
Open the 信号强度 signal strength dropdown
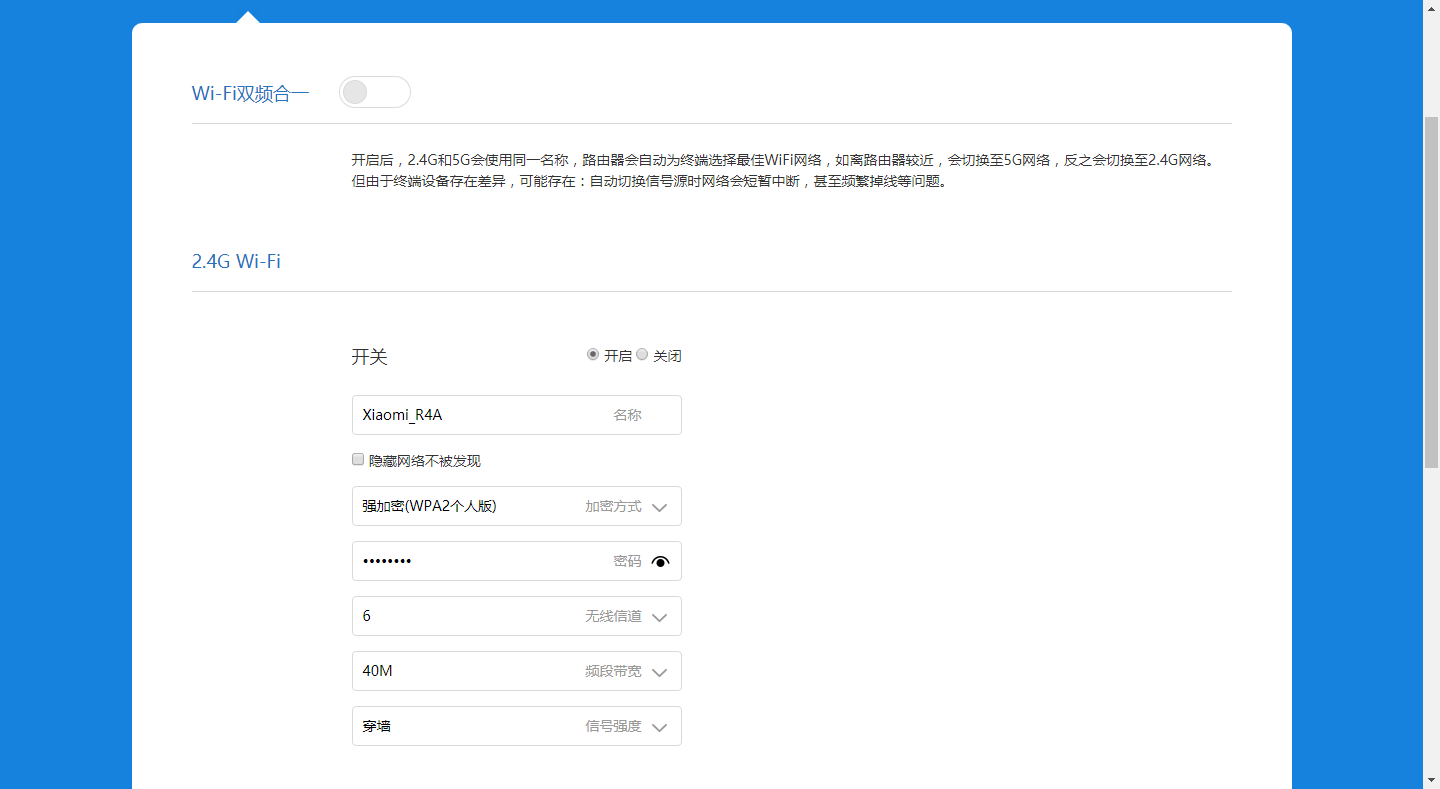tap(517, 726)
